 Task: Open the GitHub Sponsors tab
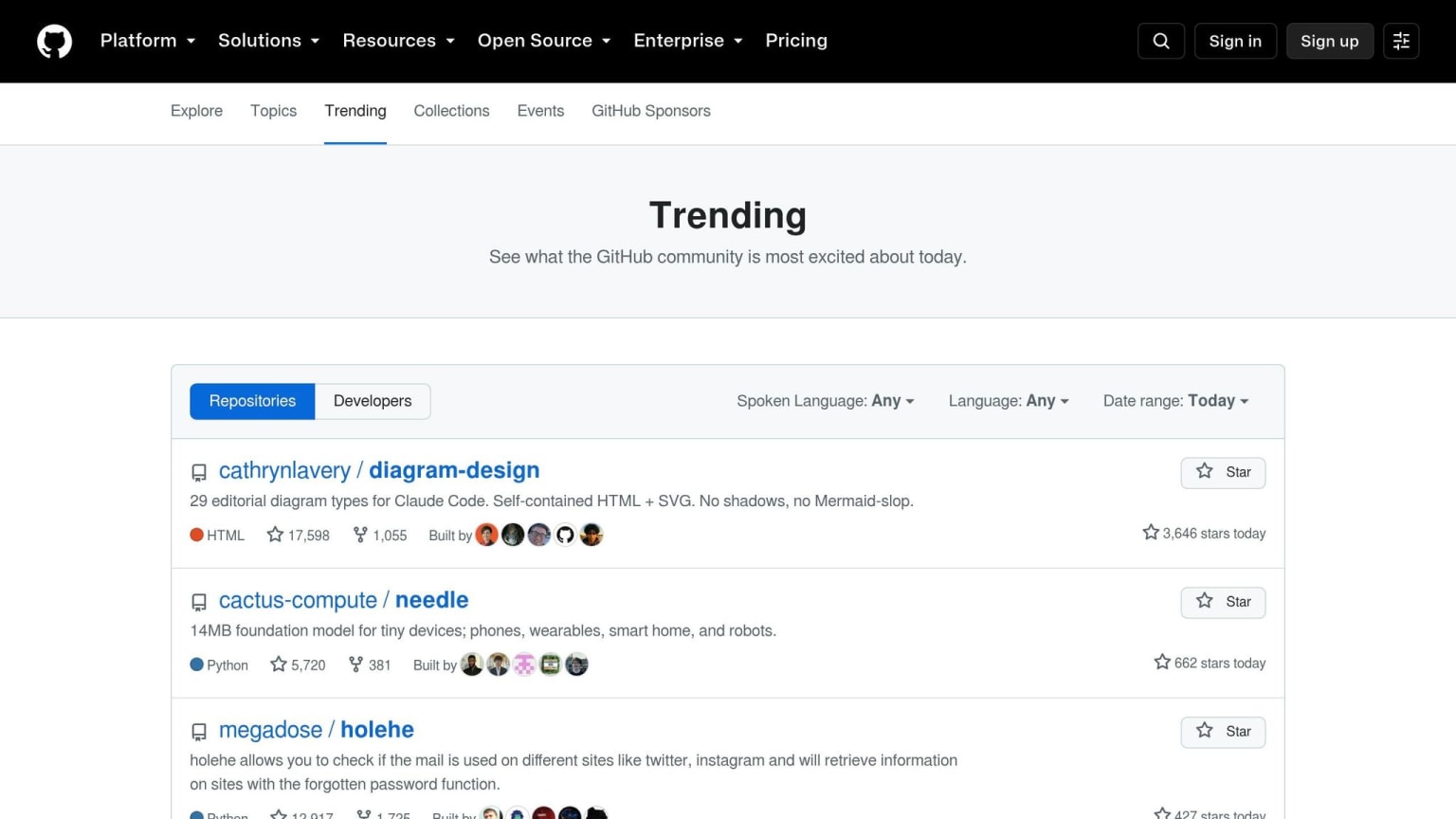point(651,111)
